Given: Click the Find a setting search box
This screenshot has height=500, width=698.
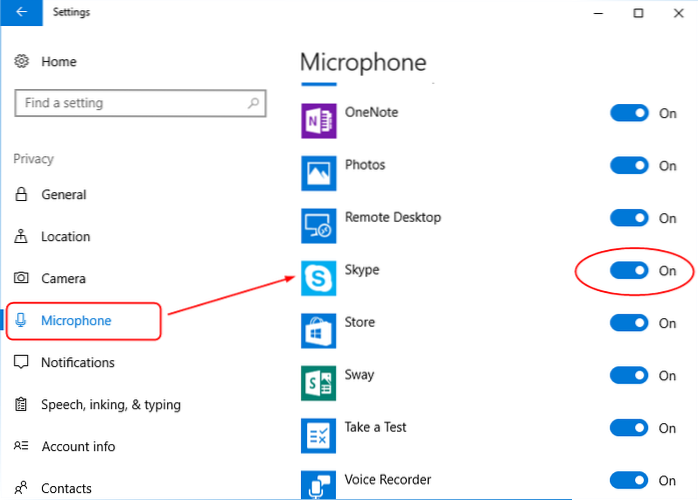Looking at the screenshot, I should click(x=140, y=103).
